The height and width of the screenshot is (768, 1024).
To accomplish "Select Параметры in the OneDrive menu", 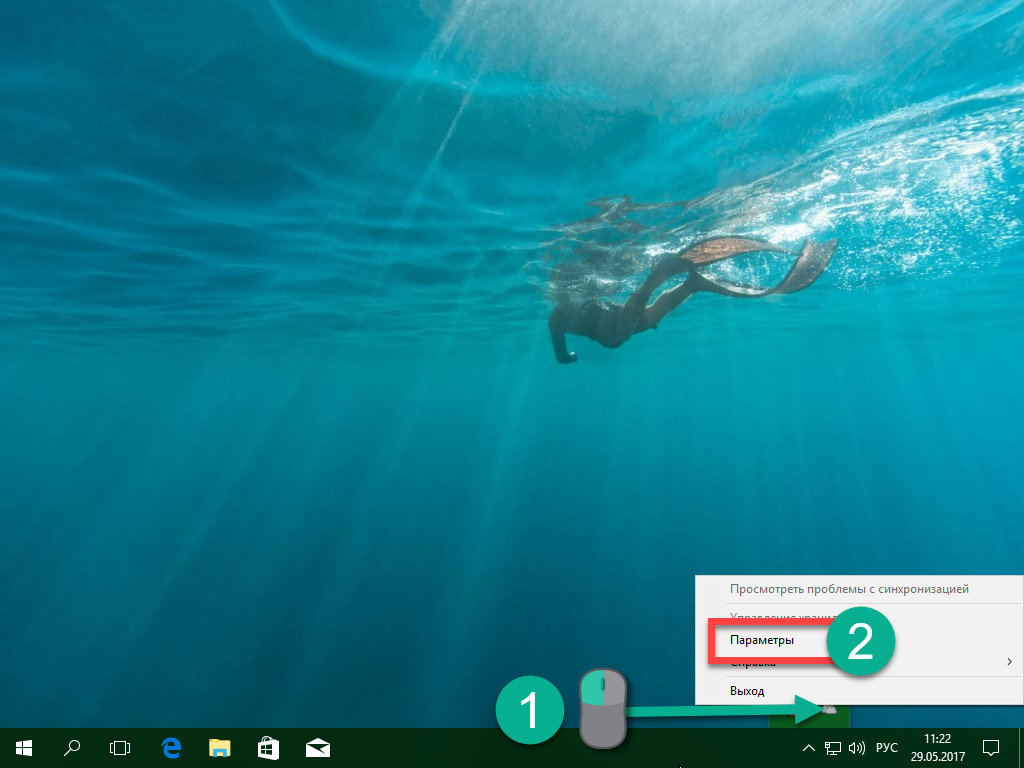I will coord(762,640).
